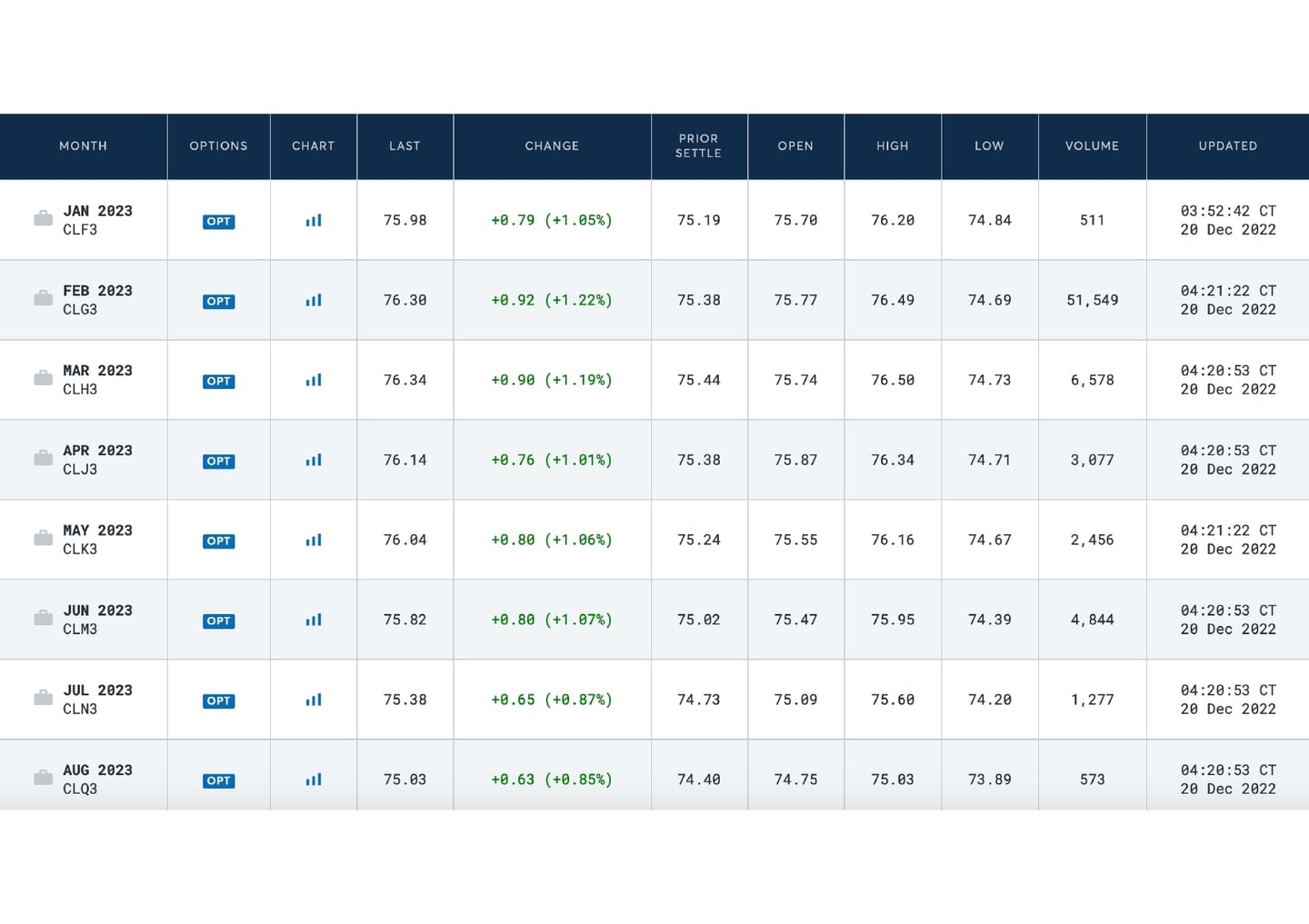
Task: Click briefcase icon beside JAN 2023
Action: (43, 219)
